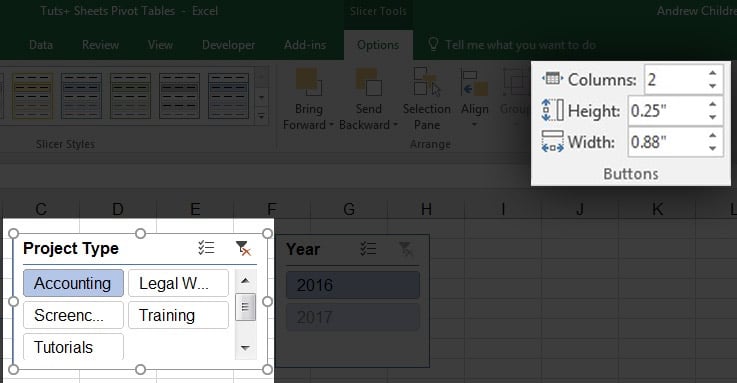This screenshot has width=737, height=383.
Task: Apply the fifth slicer style in gallery
Action: 228,96
